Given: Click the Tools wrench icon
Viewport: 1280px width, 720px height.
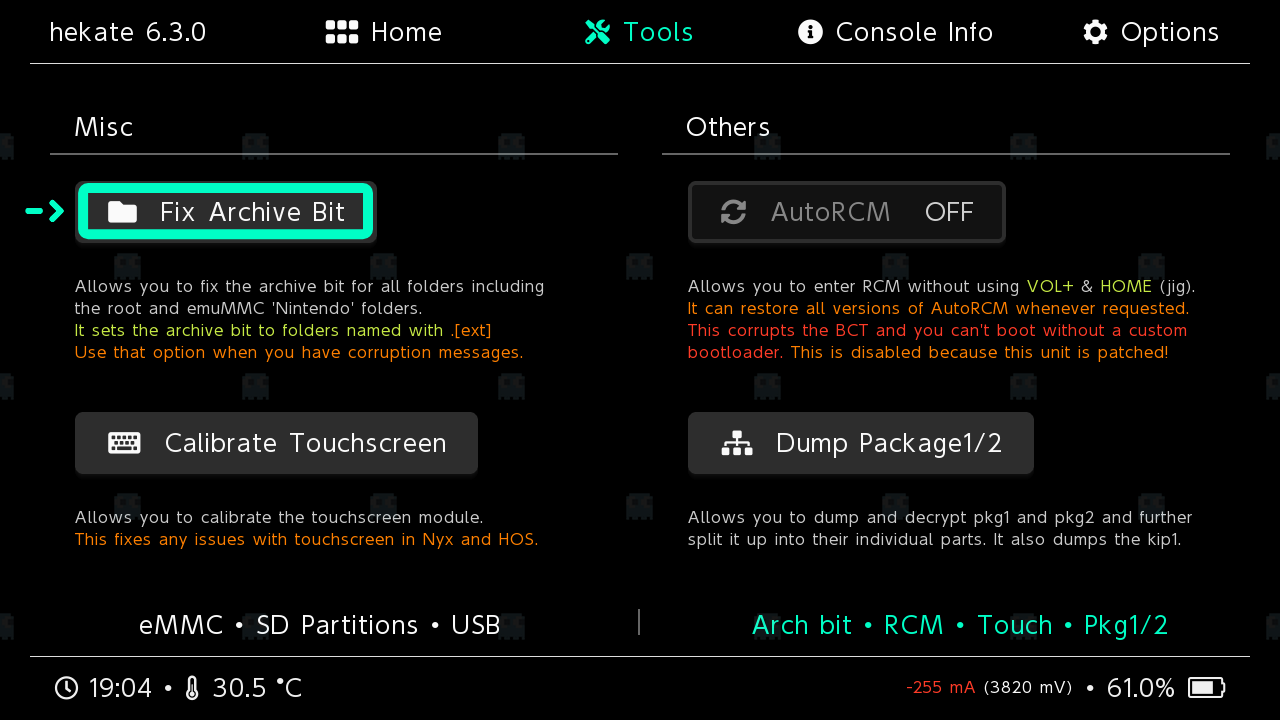Looking at the screenshot, I should tap(598, 32).
